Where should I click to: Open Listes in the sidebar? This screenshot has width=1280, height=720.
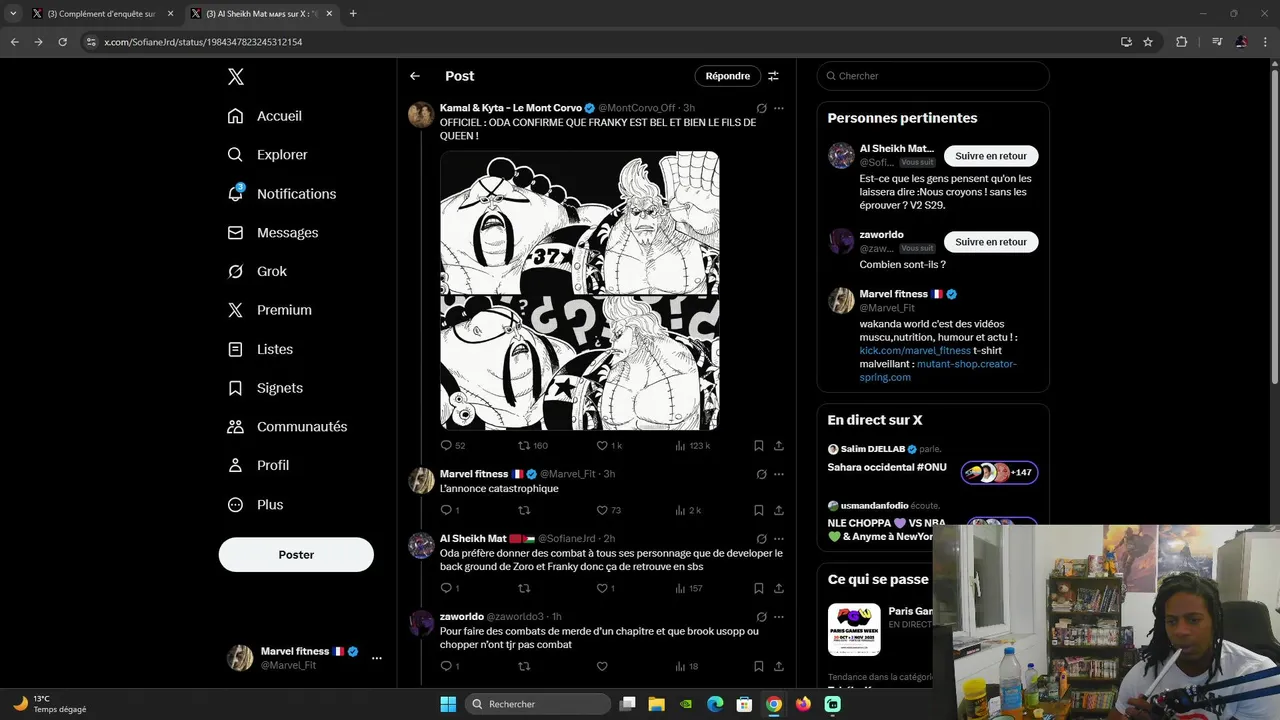[260, 349]
